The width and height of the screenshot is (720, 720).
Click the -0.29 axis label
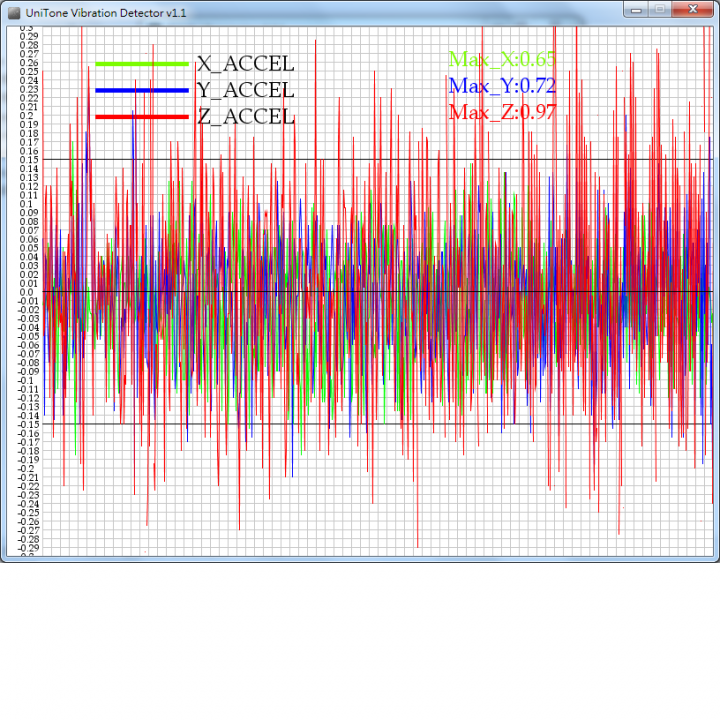point(28,548)
